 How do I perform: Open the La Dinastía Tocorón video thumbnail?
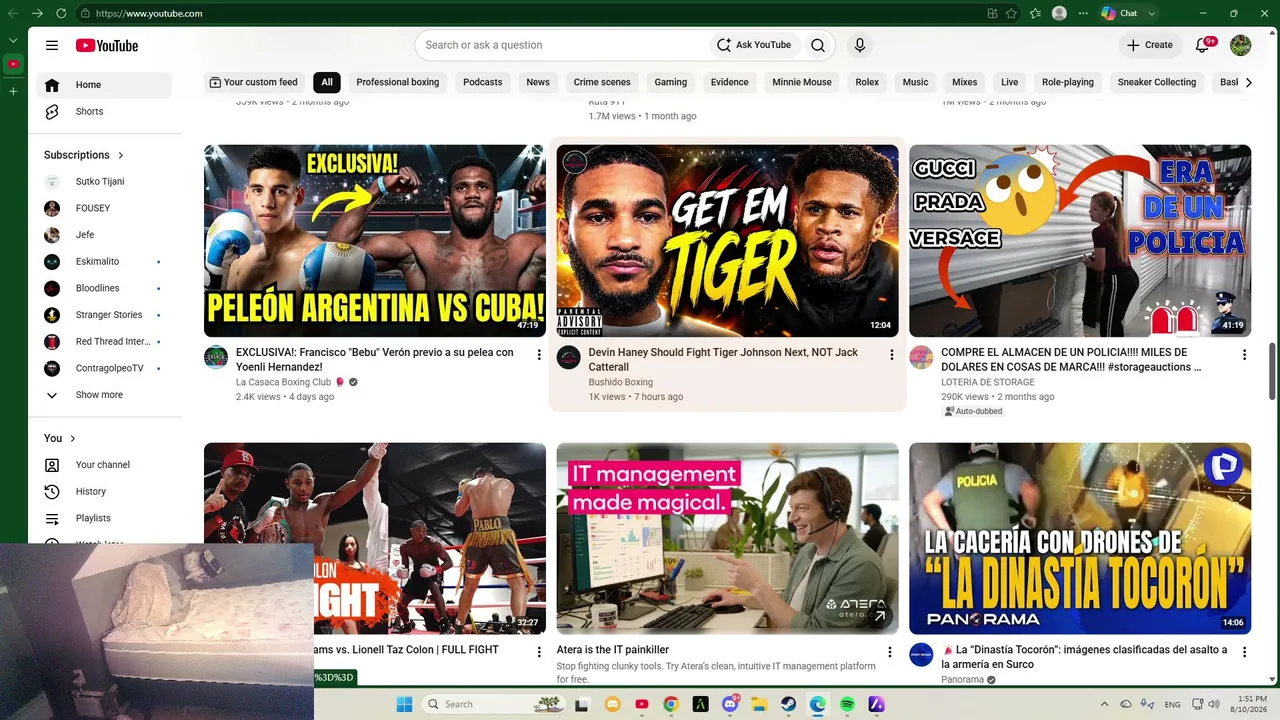[x=1080, y=539]
